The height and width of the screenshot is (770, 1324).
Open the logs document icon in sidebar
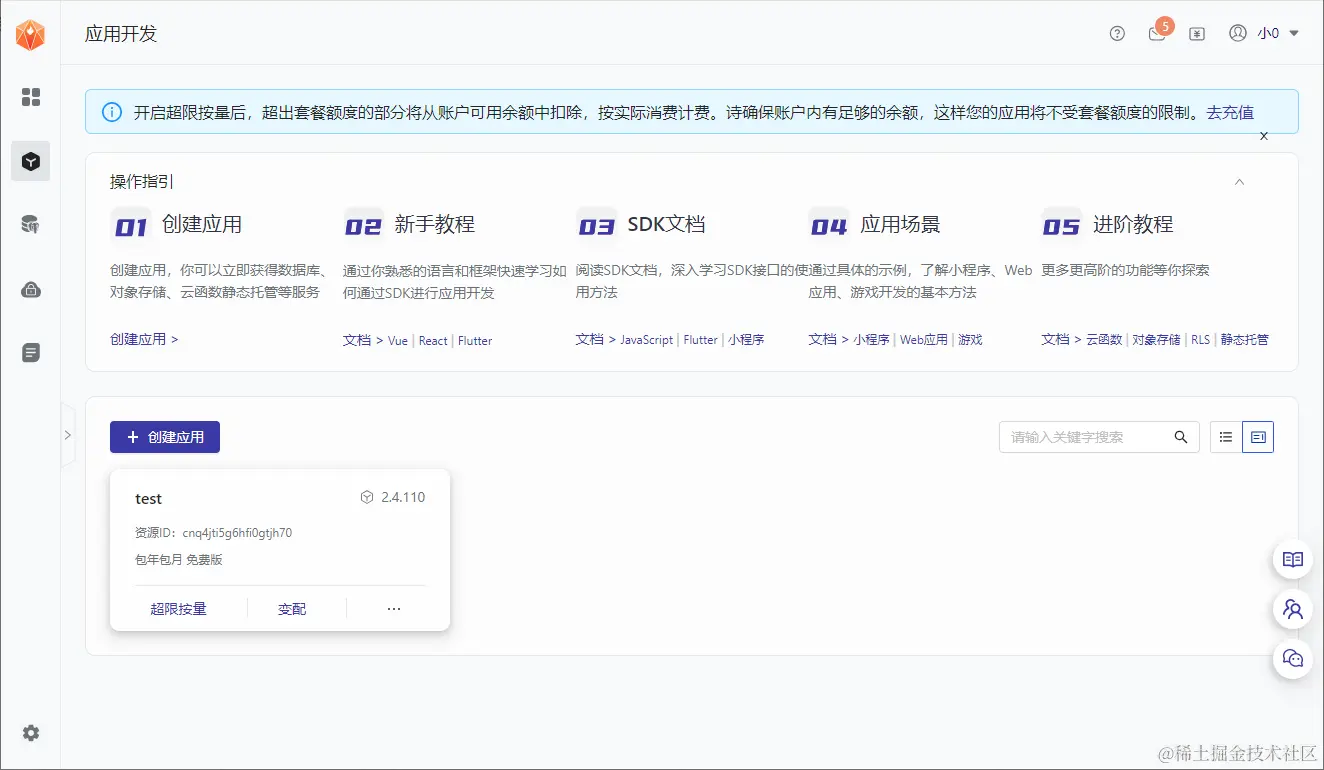(30, 352)
